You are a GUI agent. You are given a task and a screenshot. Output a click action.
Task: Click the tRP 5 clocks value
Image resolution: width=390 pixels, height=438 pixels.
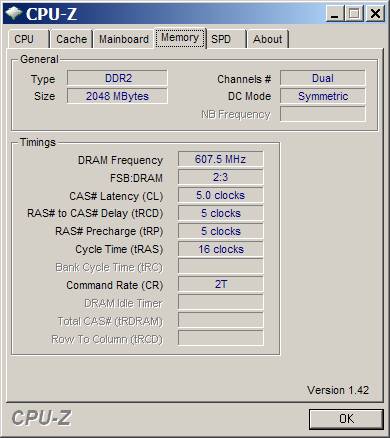tap(221, 231)
